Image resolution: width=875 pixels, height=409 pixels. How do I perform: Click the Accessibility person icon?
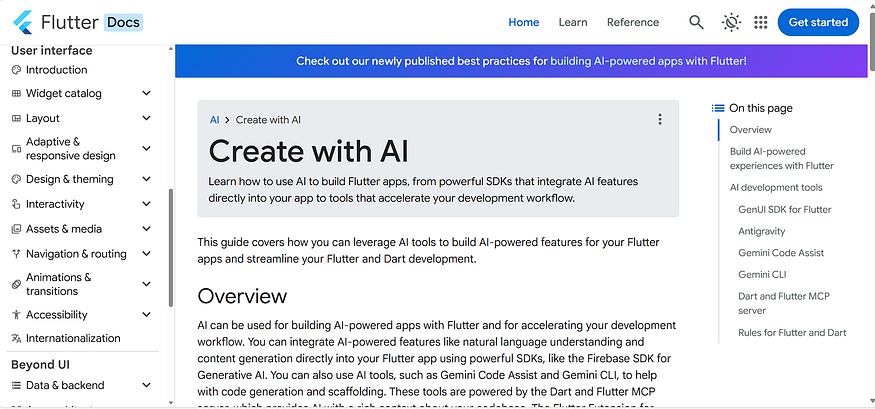click(x=16, y=315)
